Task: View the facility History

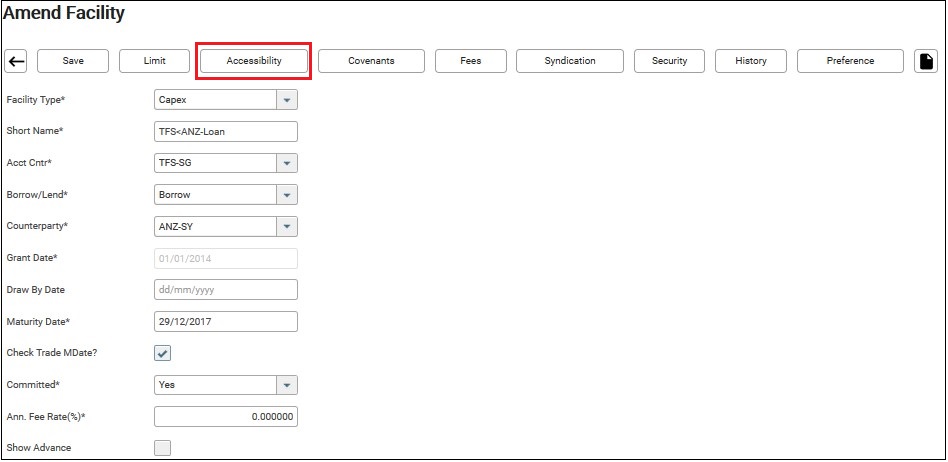Action: tap(750, 61)
